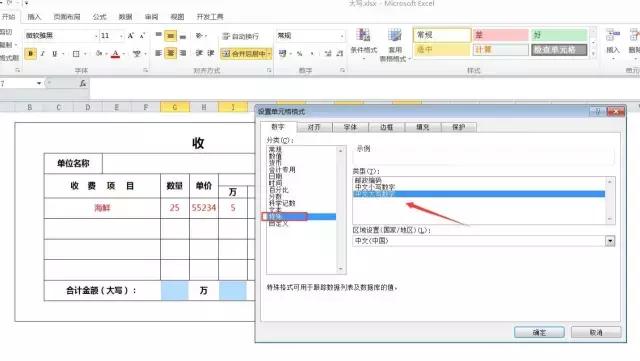Expand the 区域设置 中文(中国) combo box

click(610, 241)
